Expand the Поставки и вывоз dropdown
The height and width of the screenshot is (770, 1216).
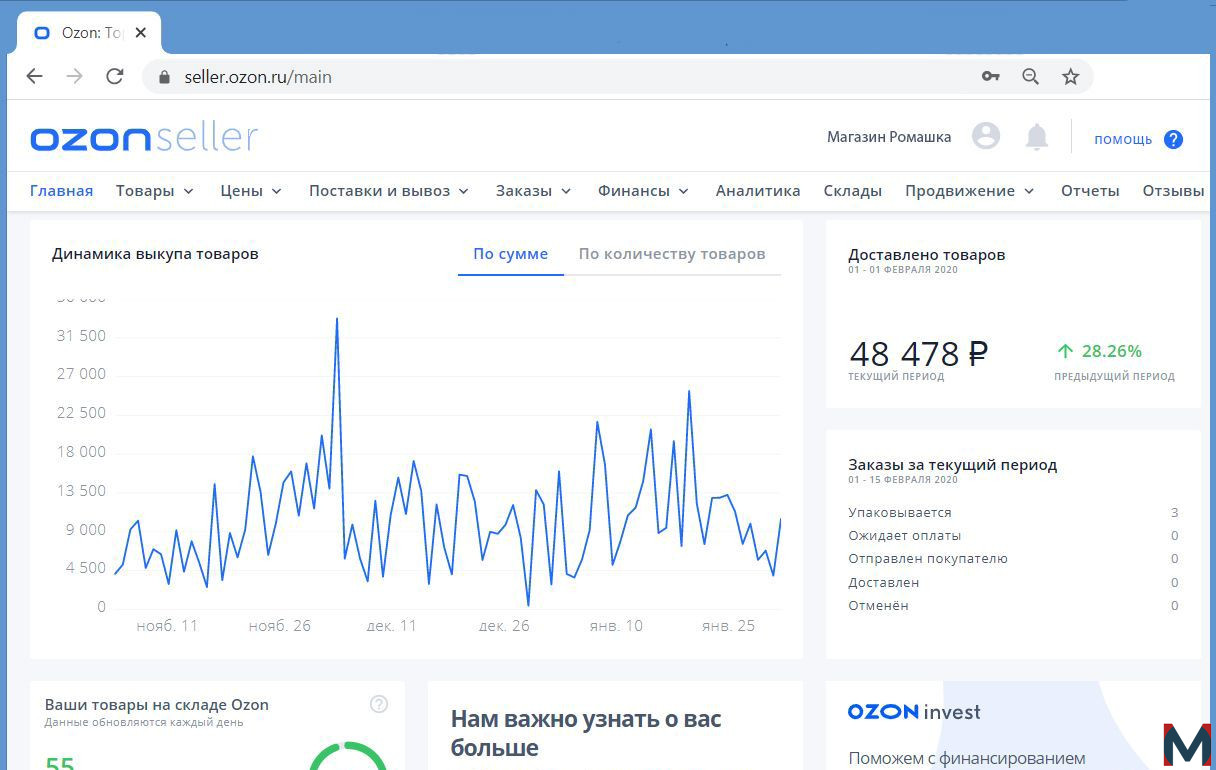tap(389, 191)
